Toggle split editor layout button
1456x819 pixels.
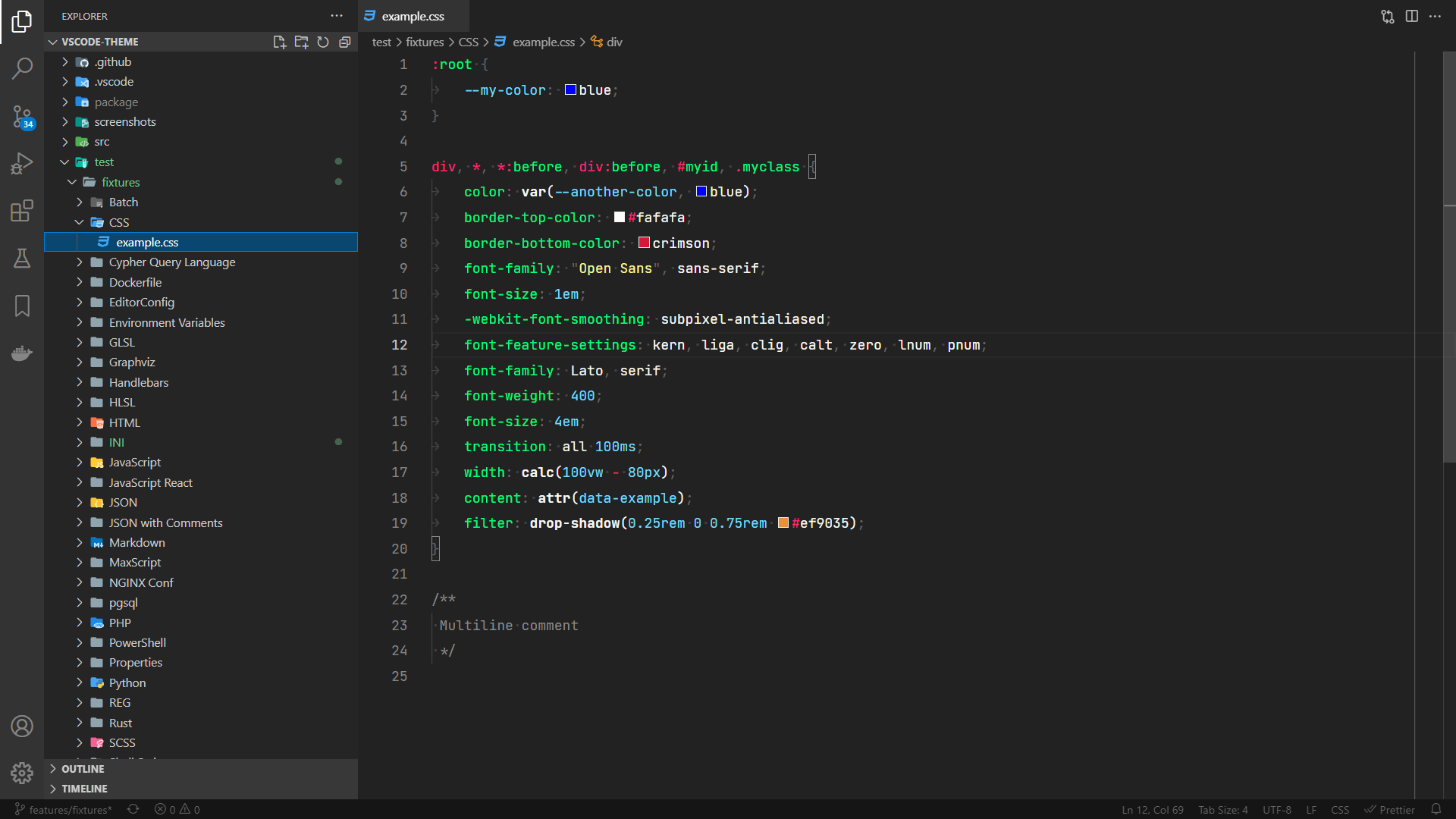click(1411, 16)
